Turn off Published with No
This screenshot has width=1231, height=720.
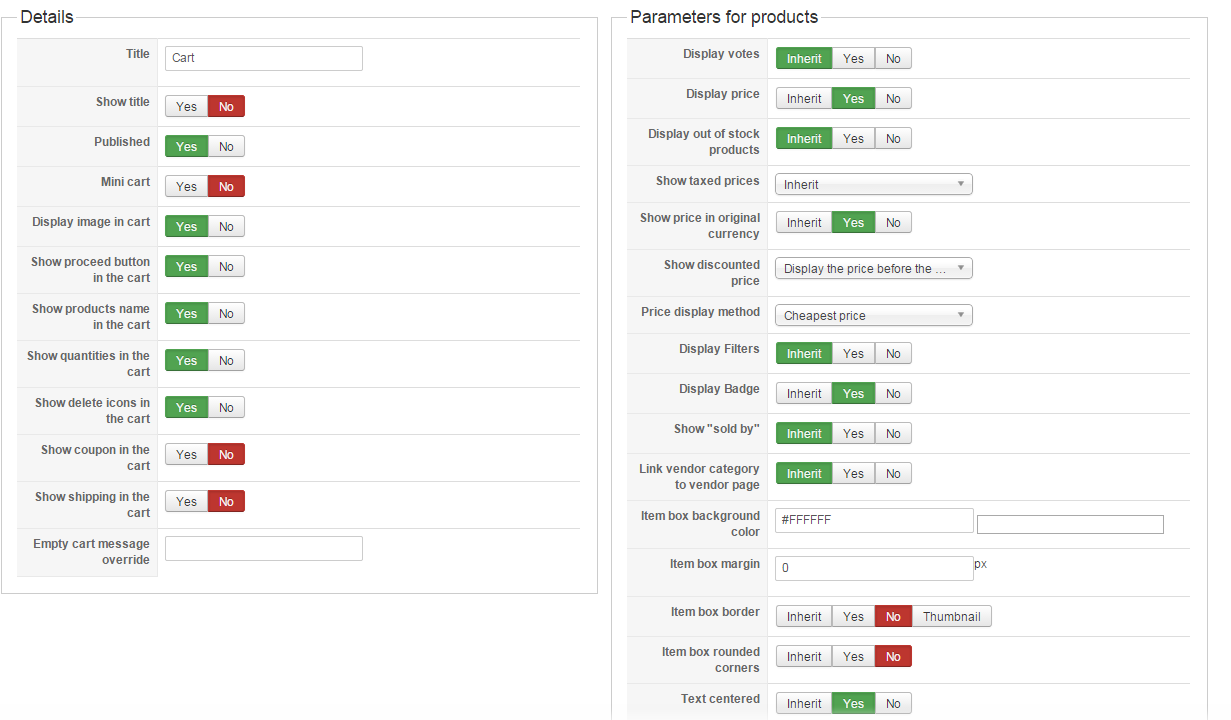point(226,146)
